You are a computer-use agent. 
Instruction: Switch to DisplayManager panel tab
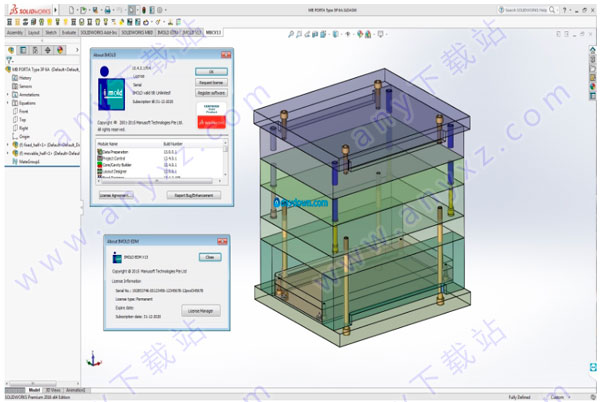[x=60, y=50]
